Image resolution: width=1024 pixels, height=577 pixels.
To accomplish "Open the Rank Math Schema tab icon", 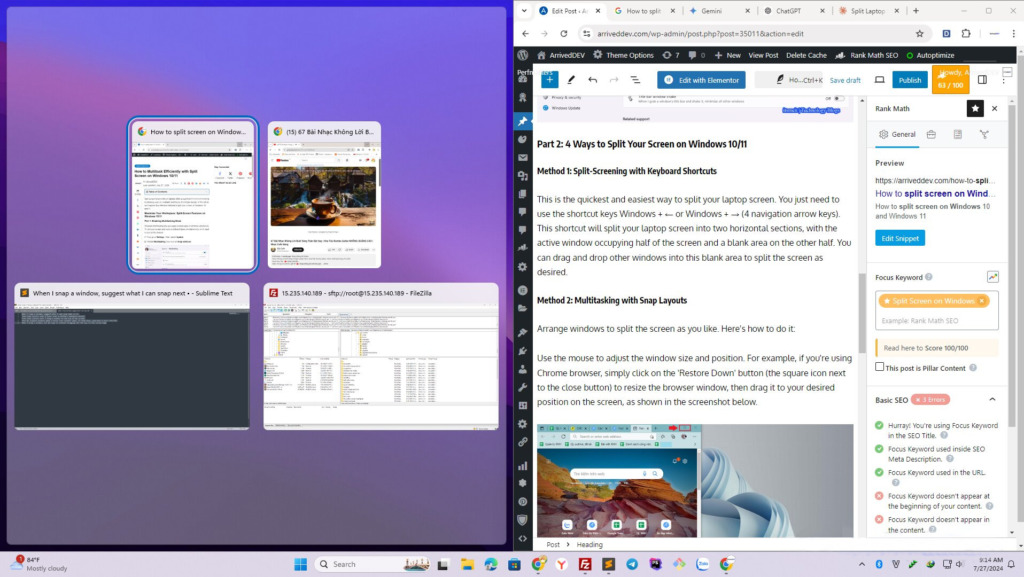I will 957,134.
